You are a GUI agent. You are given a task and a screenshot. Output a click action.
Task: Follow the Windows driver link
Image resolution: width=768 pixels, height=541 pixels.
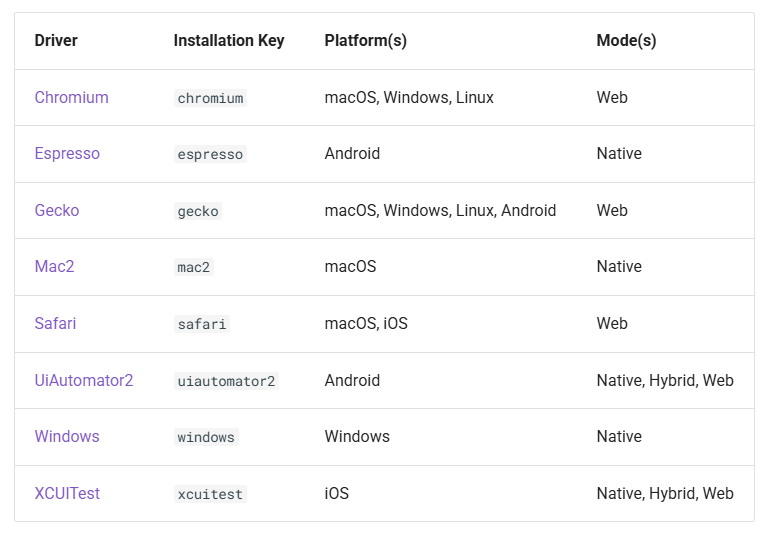coord(67,437)
